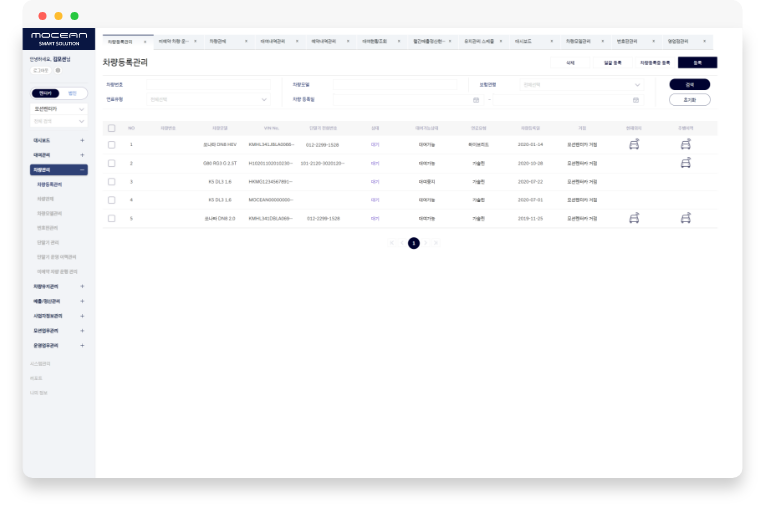Check the checkbox for row 3
Image resolution: width=765 pixels, height=511 pixels.
coord(112,182)
